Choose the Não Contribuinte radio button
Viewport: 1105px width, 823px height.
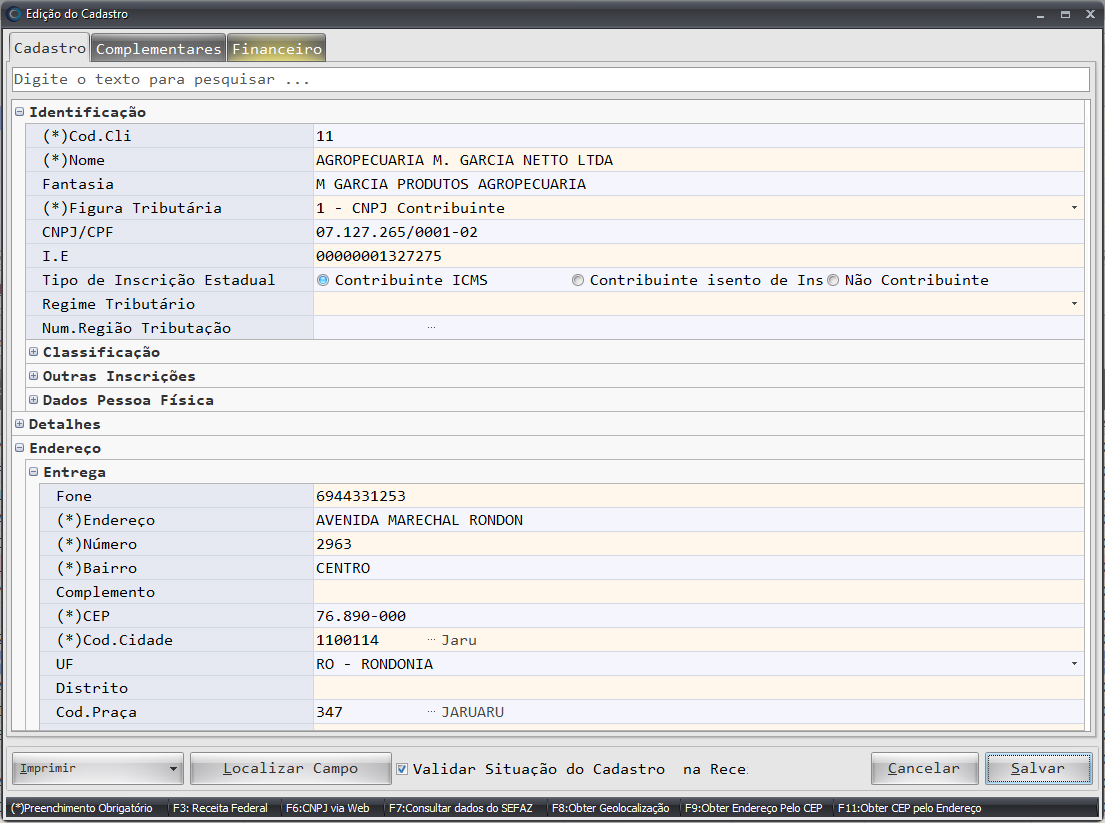833,281
